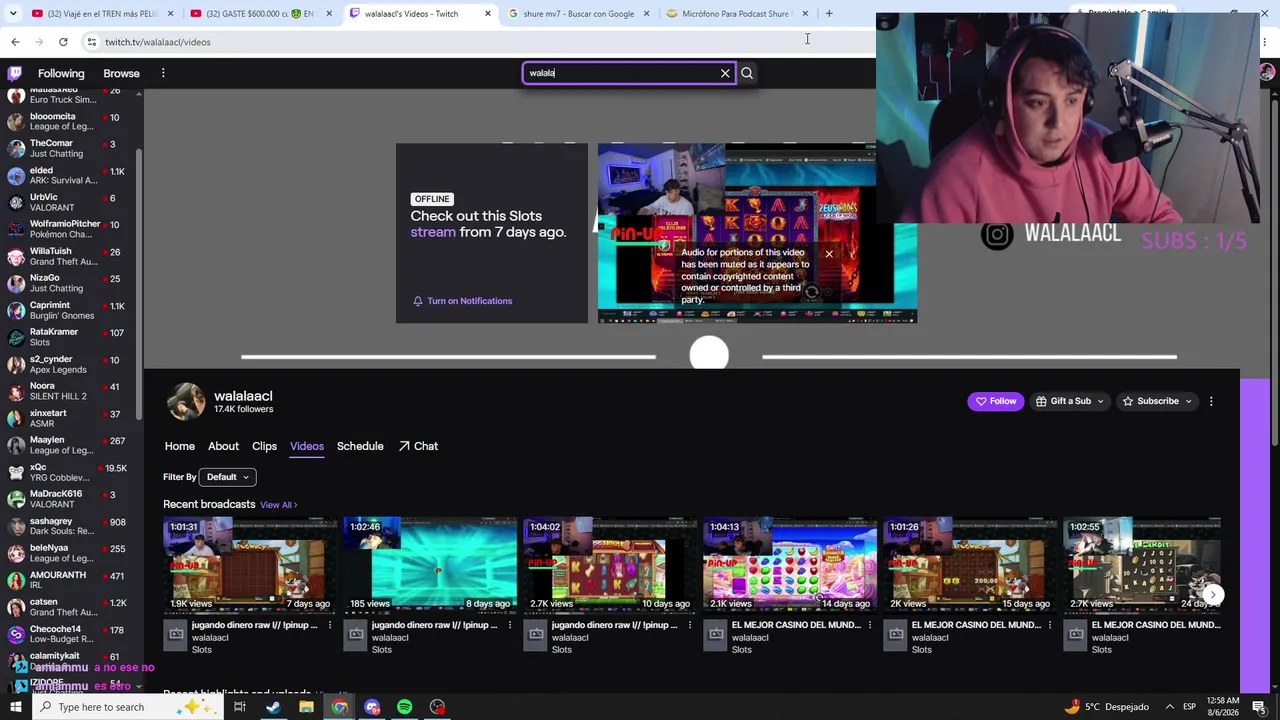Show next recent broadcasts with the arrow

pyautogui.click(x=1212, y=594)
